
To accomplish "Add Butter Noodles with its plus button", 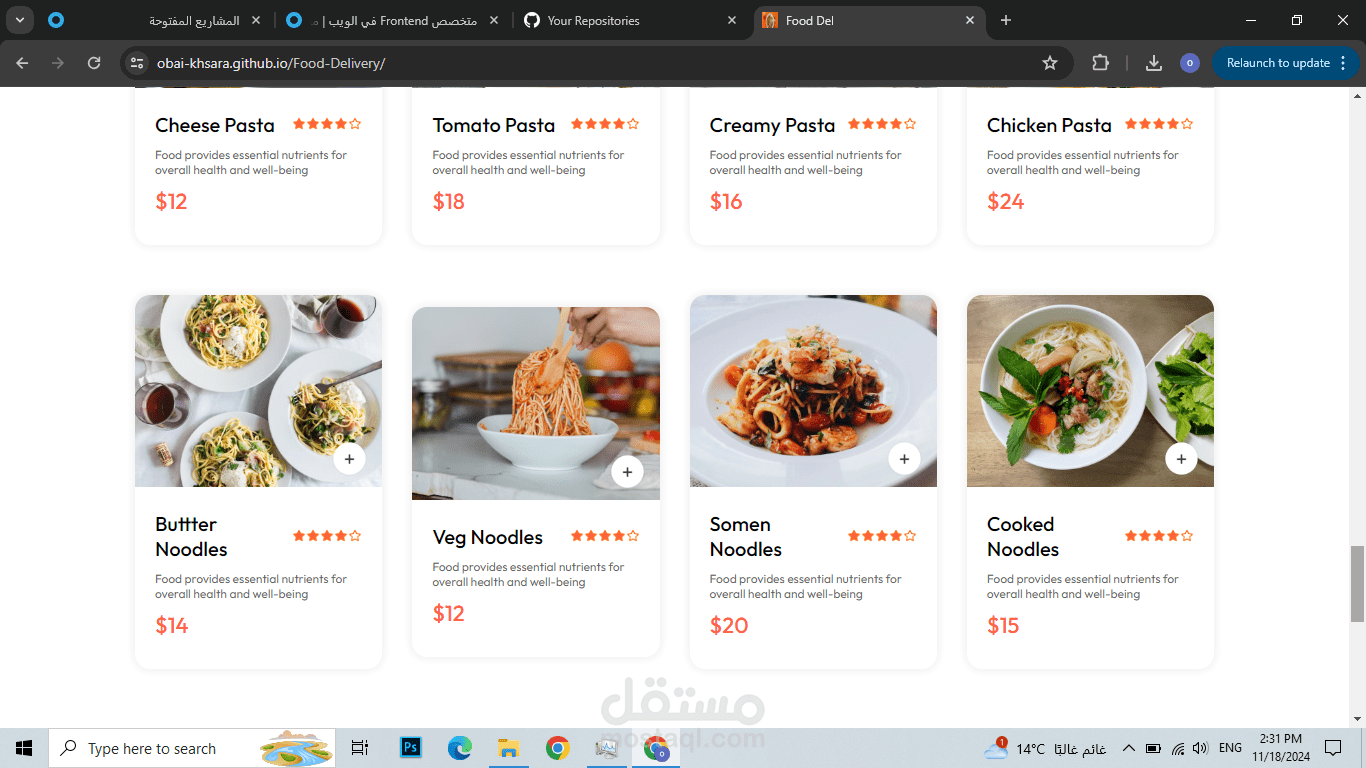I will click(349, 459).
